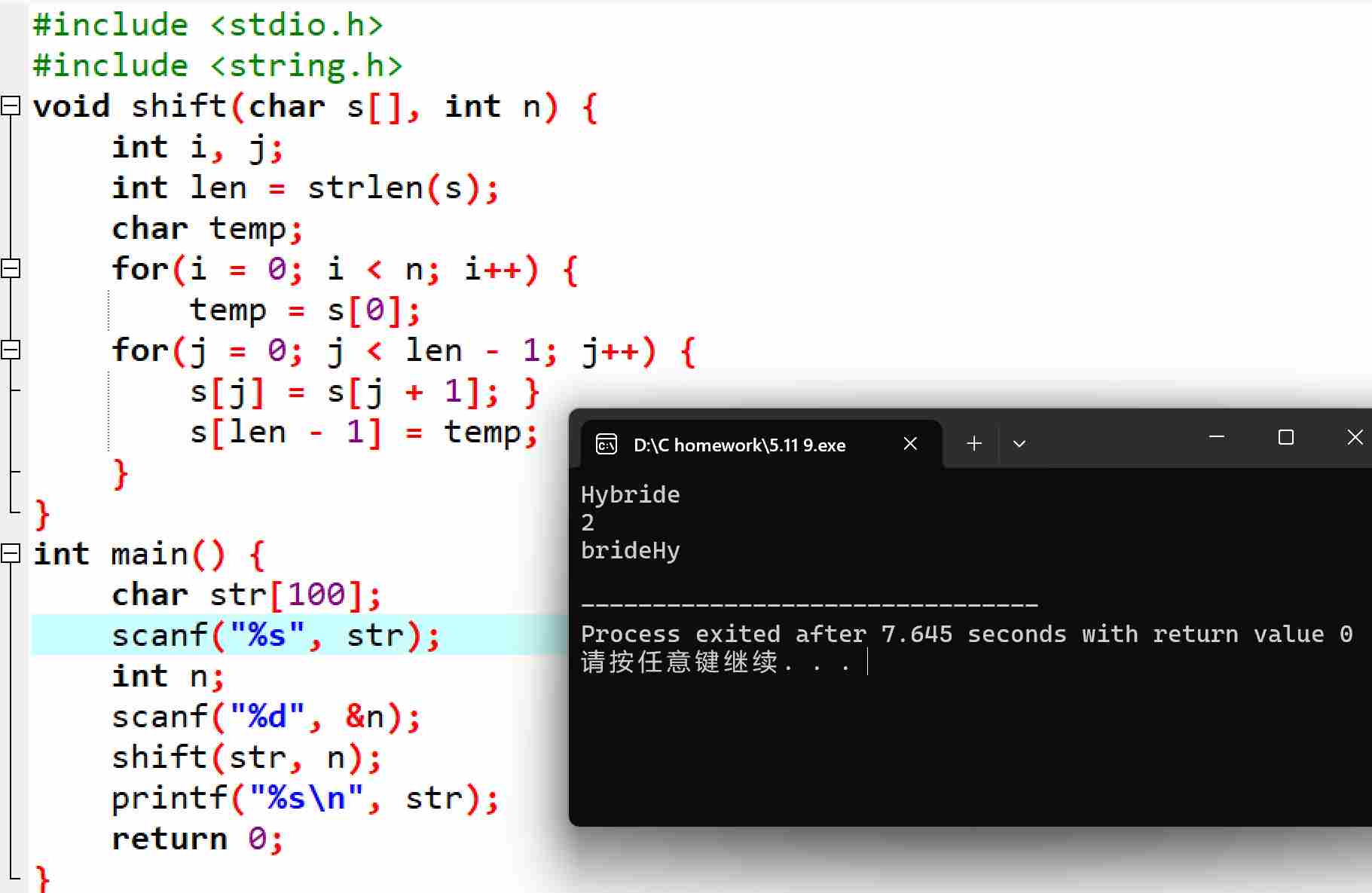
Task: Click the 'int n;' line in main
Action: tap(169, 676)
